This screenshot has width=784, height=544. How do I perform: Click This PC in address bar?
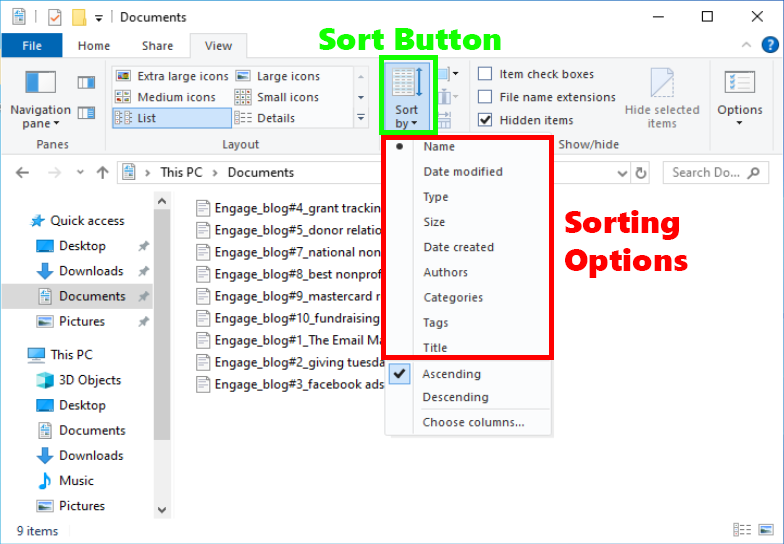(x=181, y=172)
